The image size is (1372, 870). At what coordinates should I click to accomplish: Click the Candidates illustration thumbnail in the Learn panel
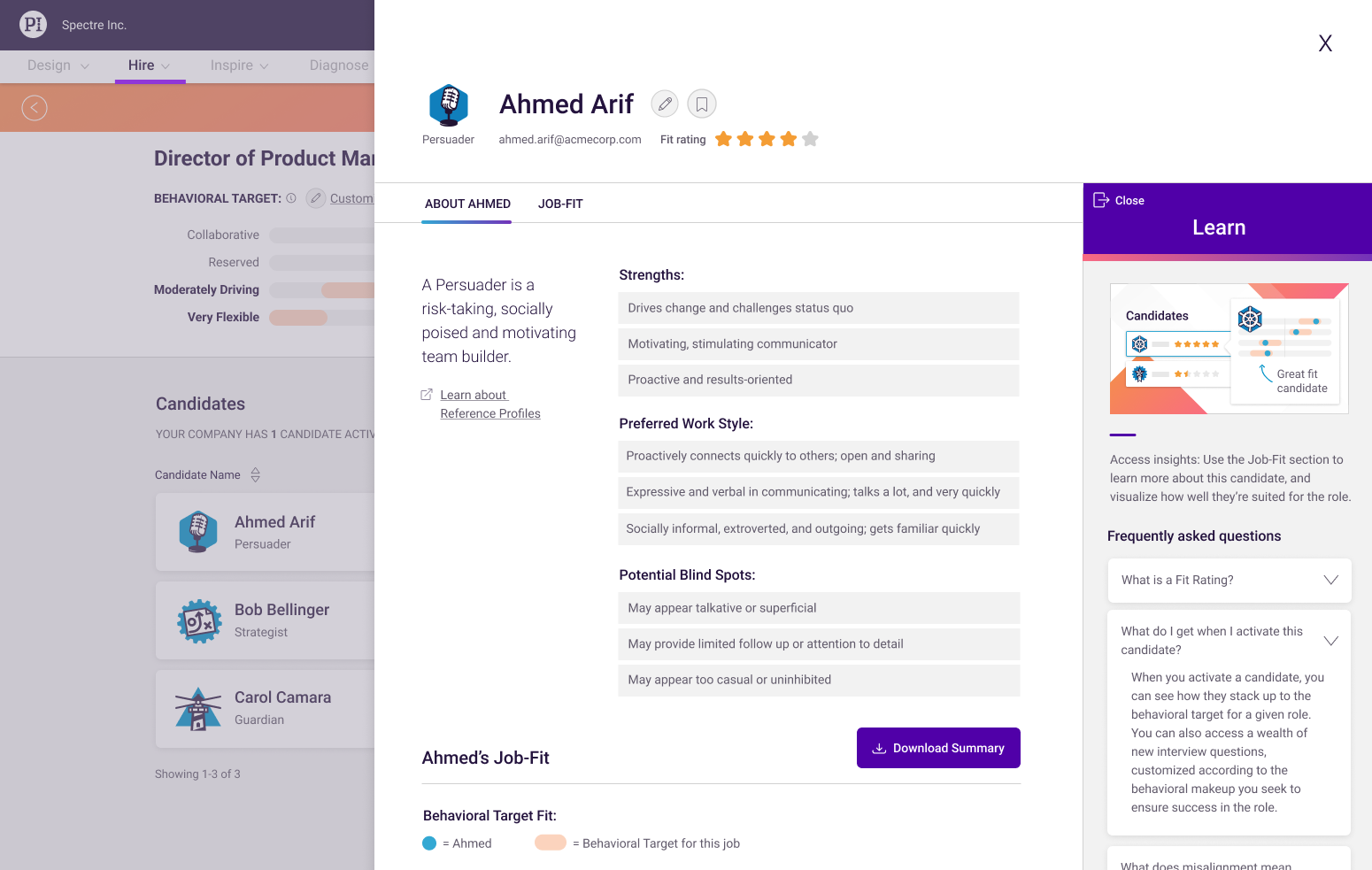click(1229, 349)
